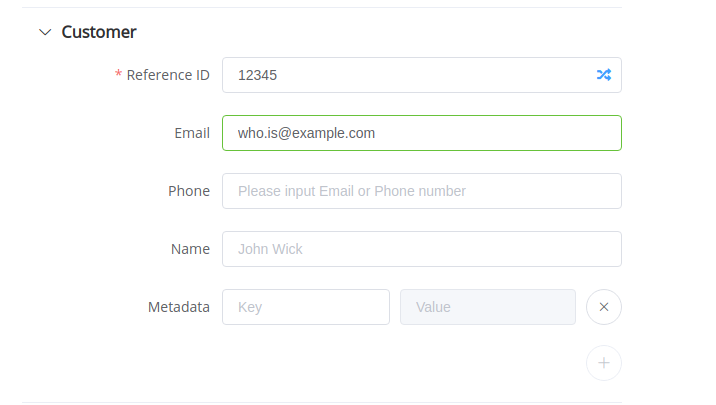Click the Email label text

pyautogui.click(x=191, y=133)
